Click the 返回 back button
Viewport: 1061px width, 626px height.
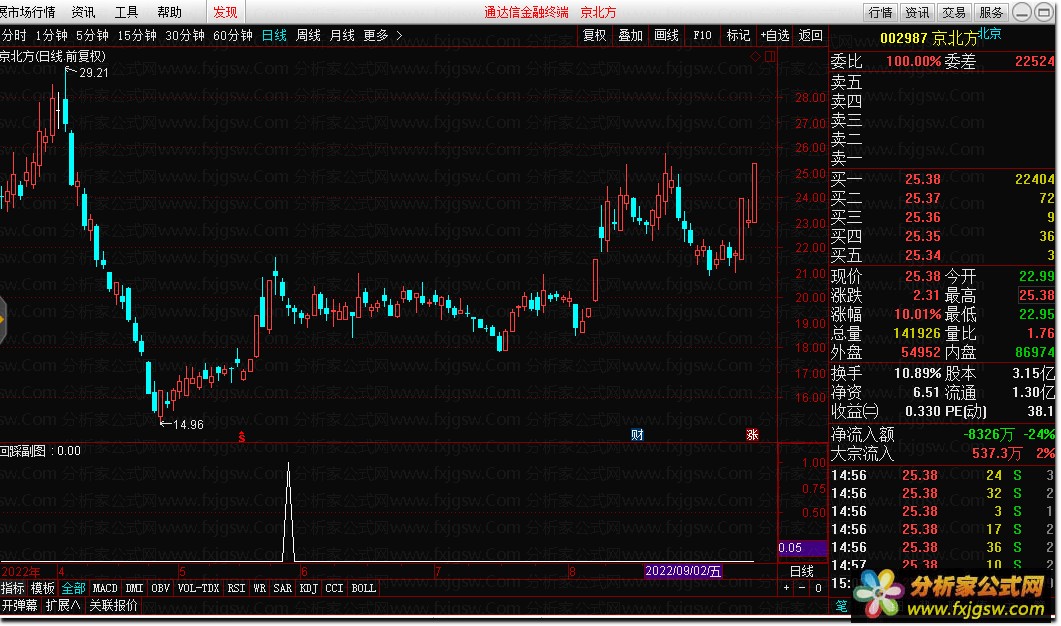tap(811, 35)
